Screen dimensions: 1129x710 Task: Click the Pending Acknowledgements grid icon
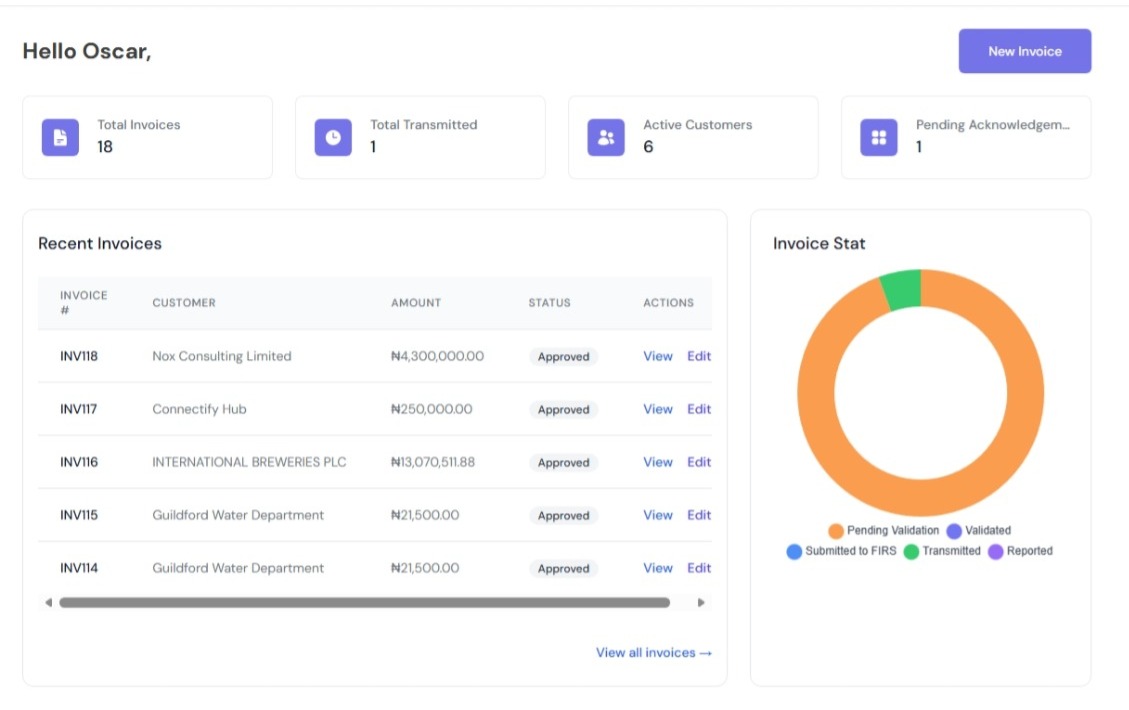tap(878, 136)
